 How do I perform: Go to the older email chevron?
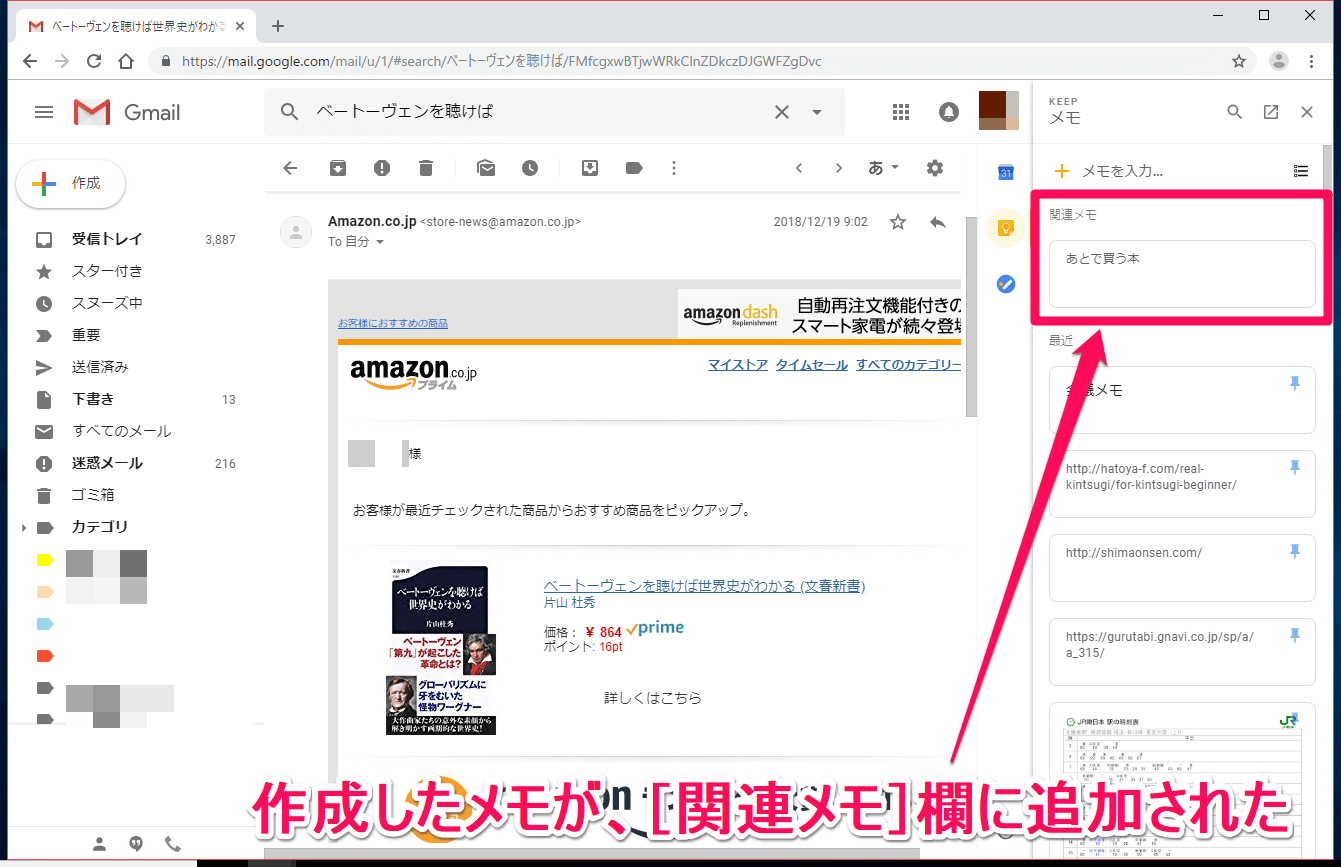tap(839, 168)
